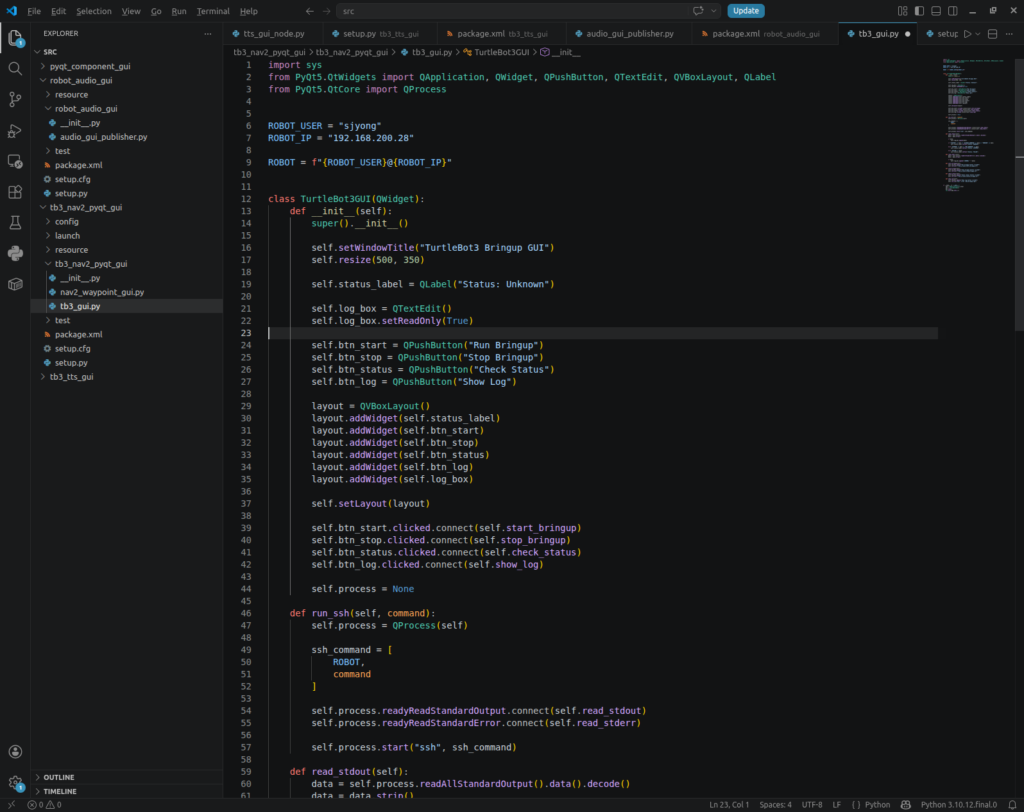1024x812 pixels.
Task: Open Run Python File dropdown arrow
Action: point(978,34)
